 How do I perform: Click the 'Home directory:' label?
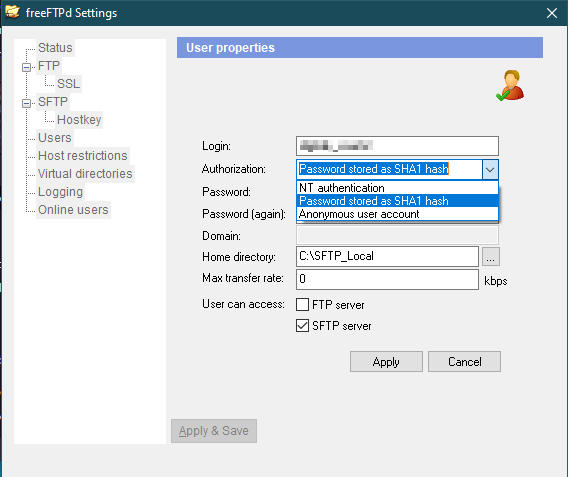click(239, 257)
